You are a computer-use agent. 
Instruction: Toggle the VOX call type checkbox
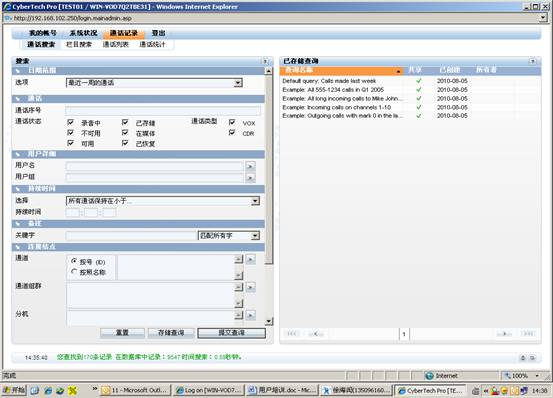(232, 122)
